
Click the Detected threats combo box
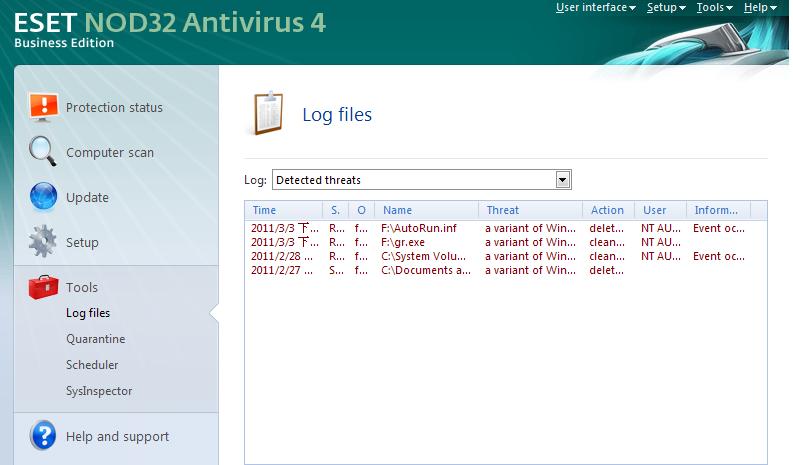pos(422,180)
